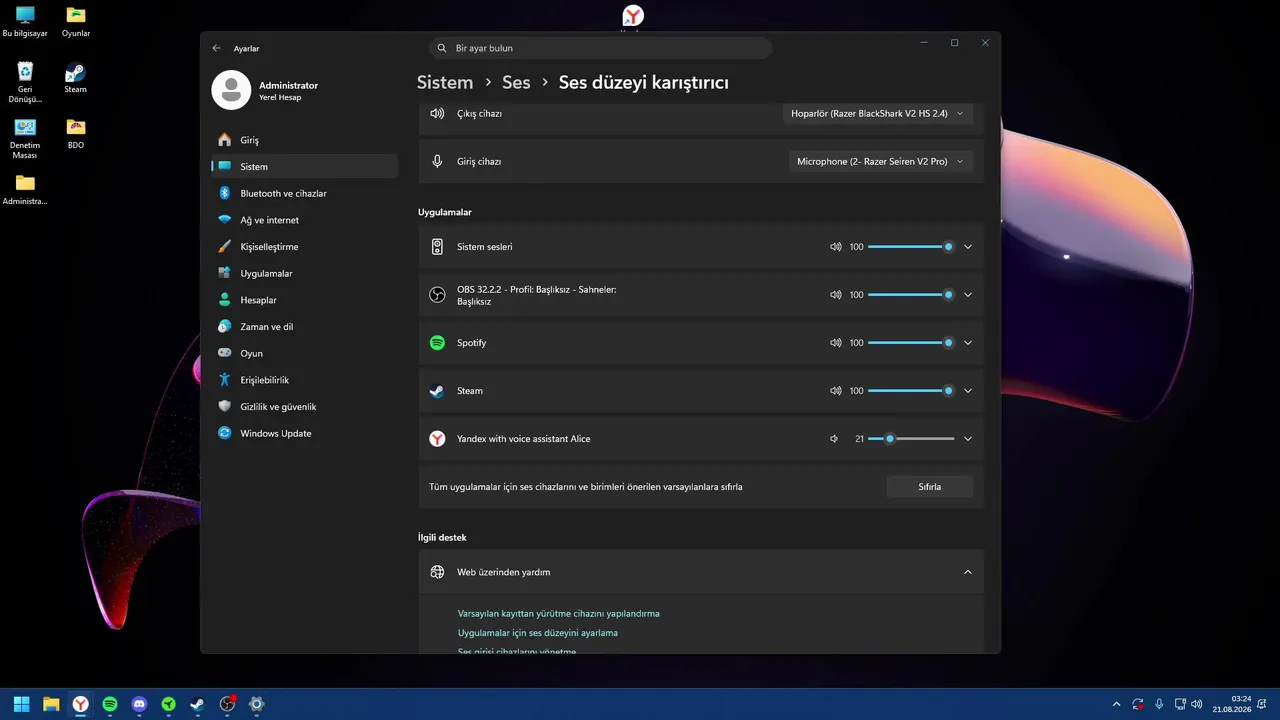The image size is (1280, 720).
Task: Expand the Steam row
Action: [x=968, y=391]
